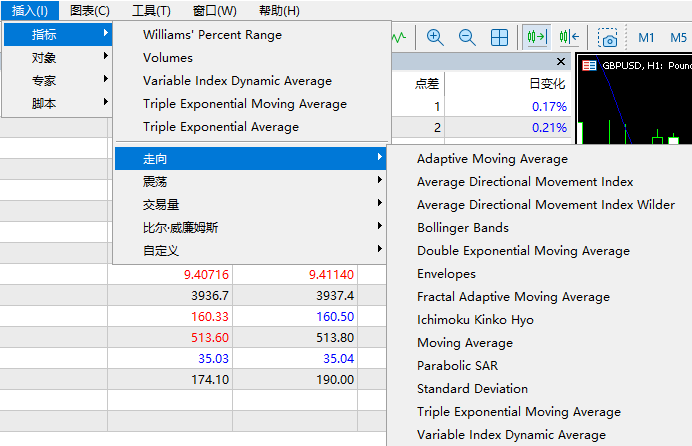This screenshot has height=446, width=692.
Task: Click the 513.80 price cell
Action: pos(335,337)
